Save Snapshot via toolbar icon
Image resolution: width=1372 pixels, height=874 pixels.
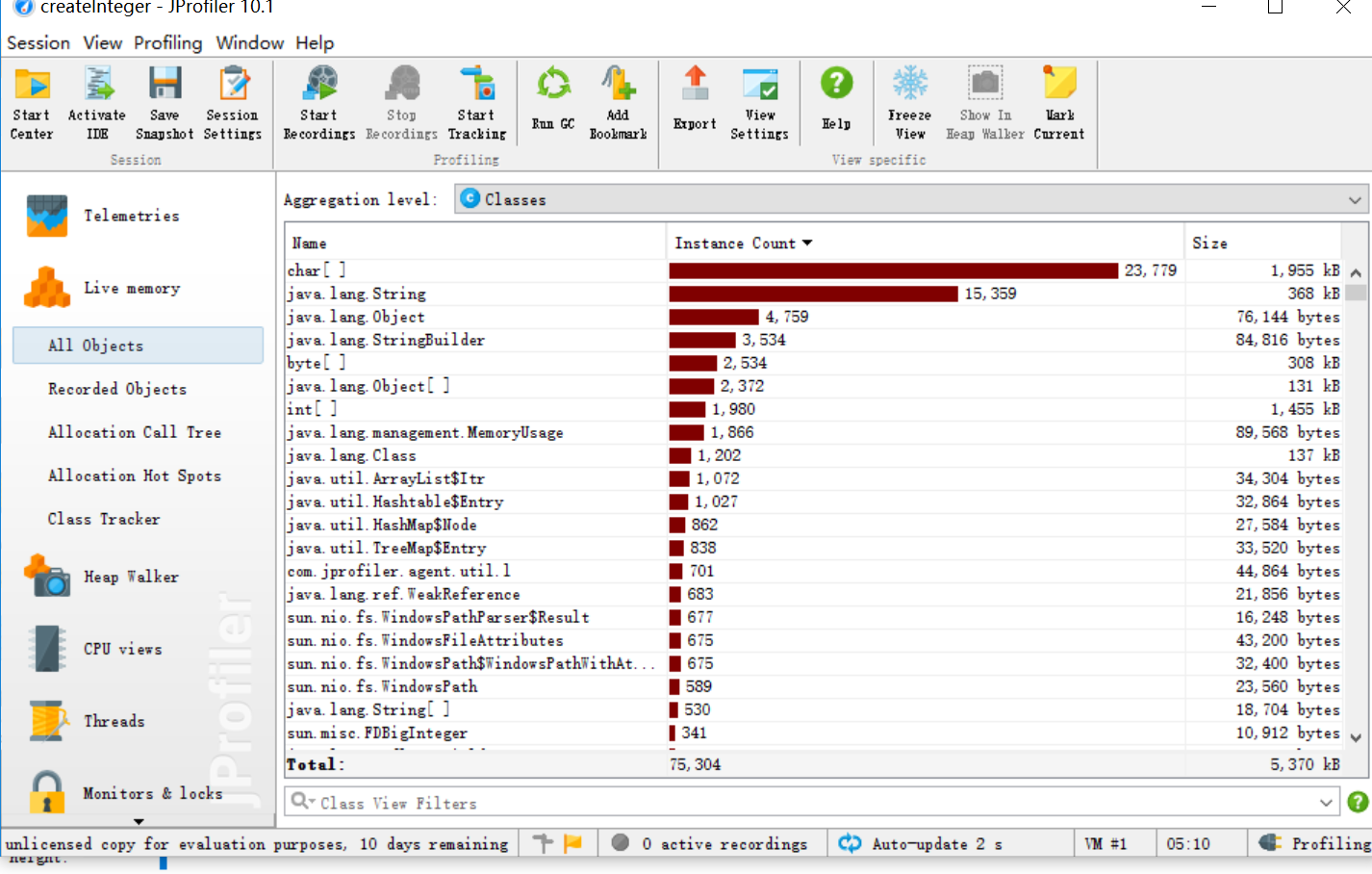tap(165, 104)
